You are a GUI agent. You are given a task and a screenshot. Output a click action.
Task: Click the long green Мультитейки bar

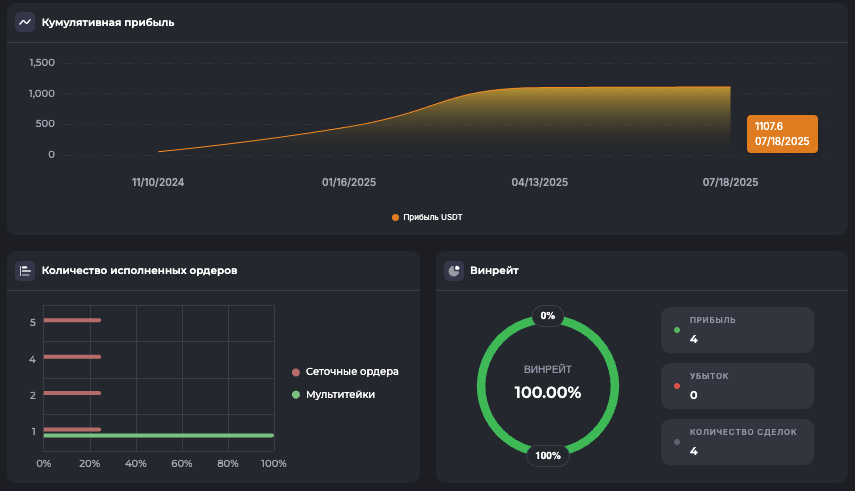[x=158, y=436]
